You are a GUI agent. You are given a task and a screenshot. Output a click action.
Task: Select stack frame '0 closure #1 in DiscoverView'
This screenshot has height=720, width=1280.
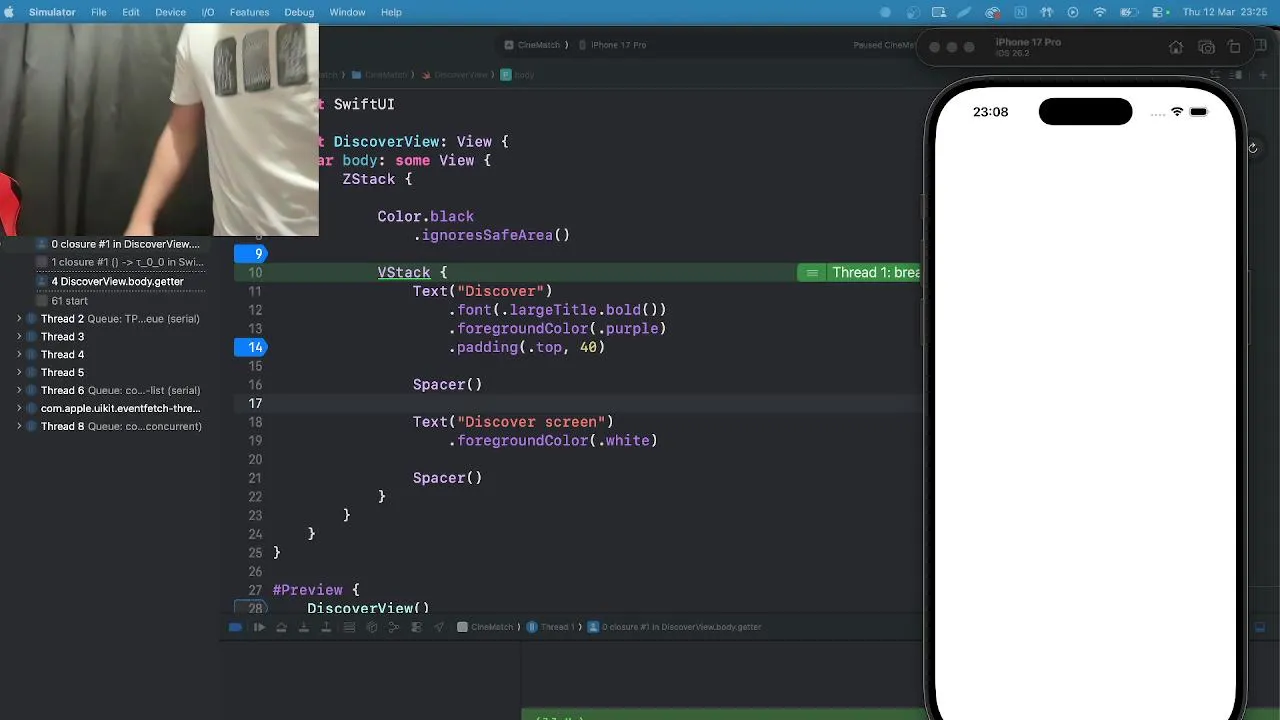coord(118,244)
